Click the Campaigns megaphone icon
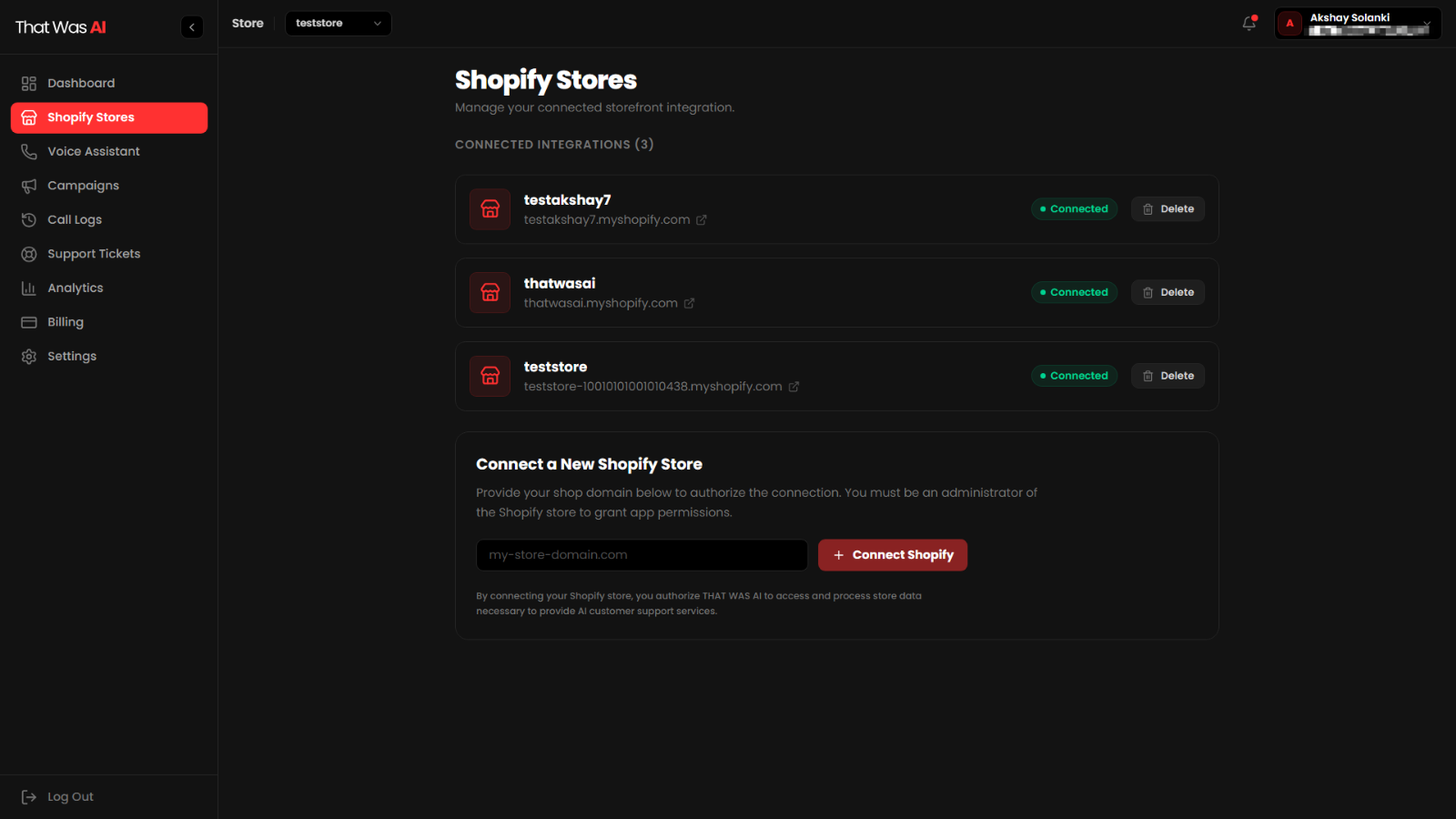The height and width of the screenshot is (819, 1456). click(29, 186)
